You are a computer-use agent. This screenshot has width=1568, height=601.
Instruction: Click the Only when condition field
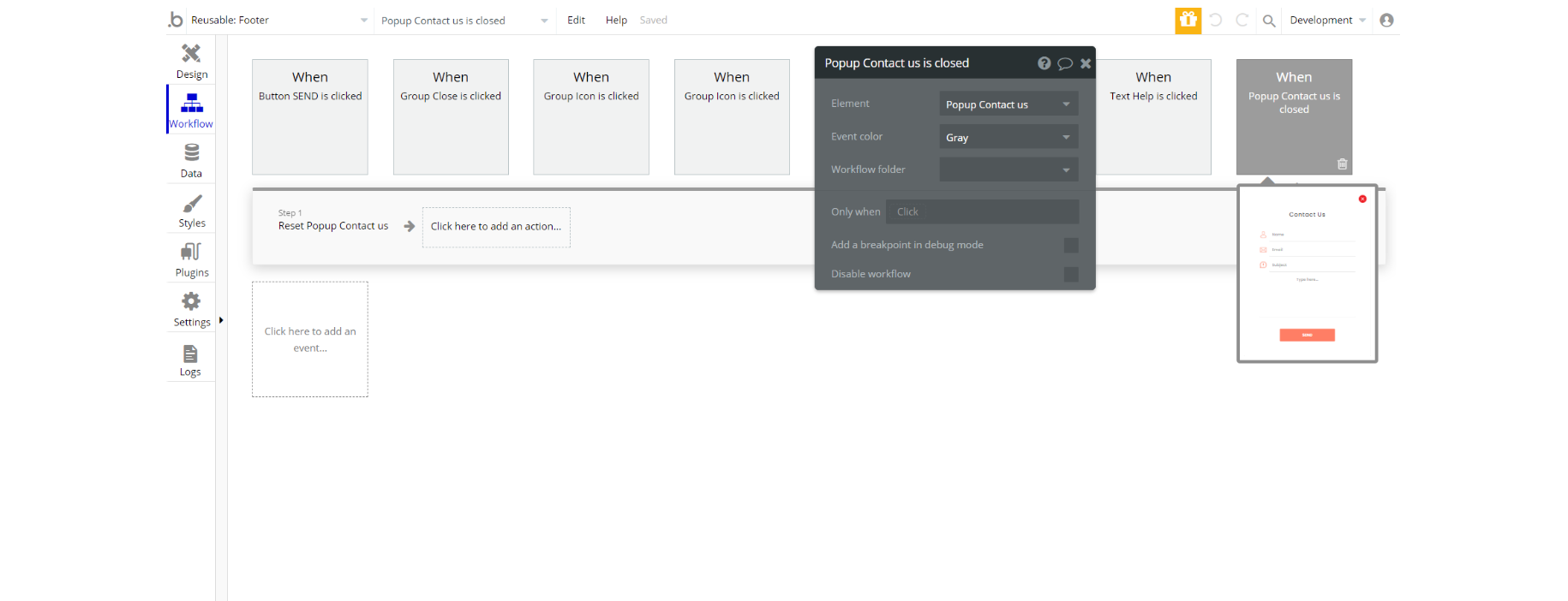click(x=982, y=212)
